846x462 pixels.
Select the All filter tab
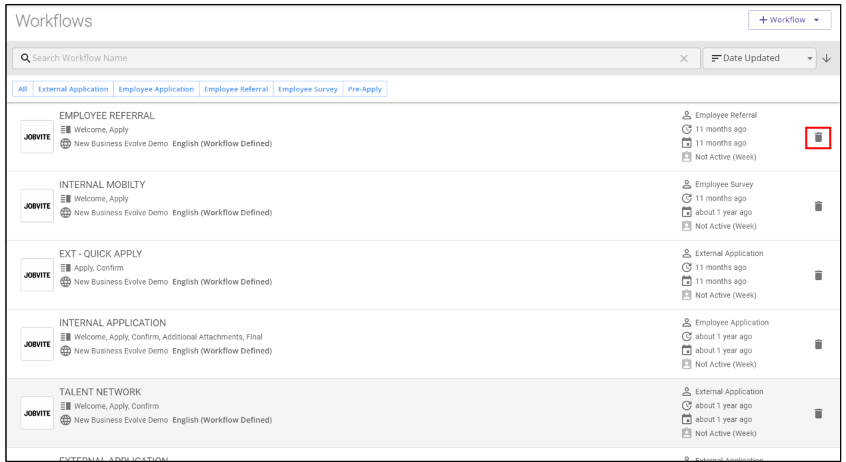point(23,89)
